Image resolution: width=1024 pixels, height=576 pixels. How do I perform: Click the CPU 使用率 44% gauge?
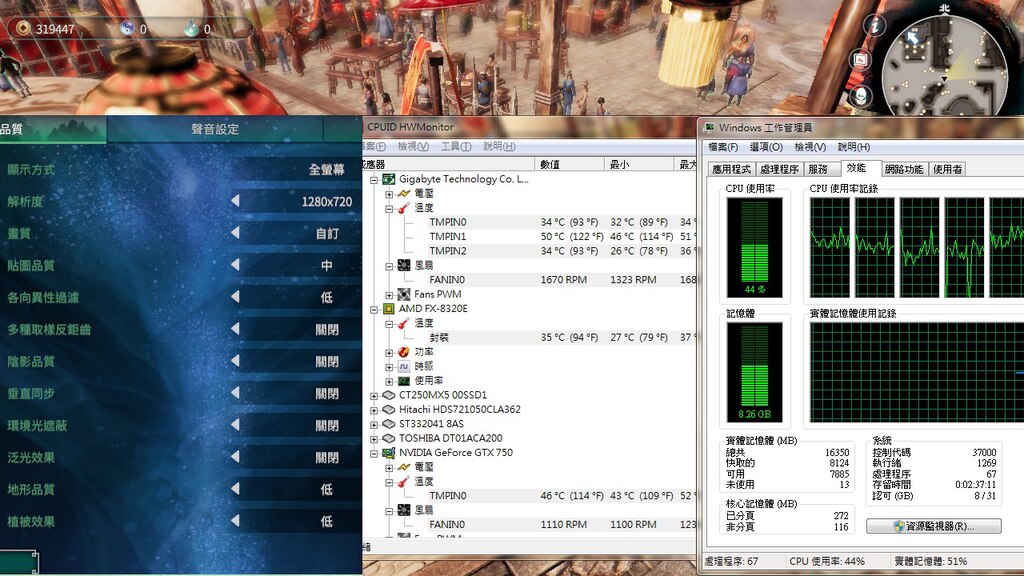click(755, 248)
